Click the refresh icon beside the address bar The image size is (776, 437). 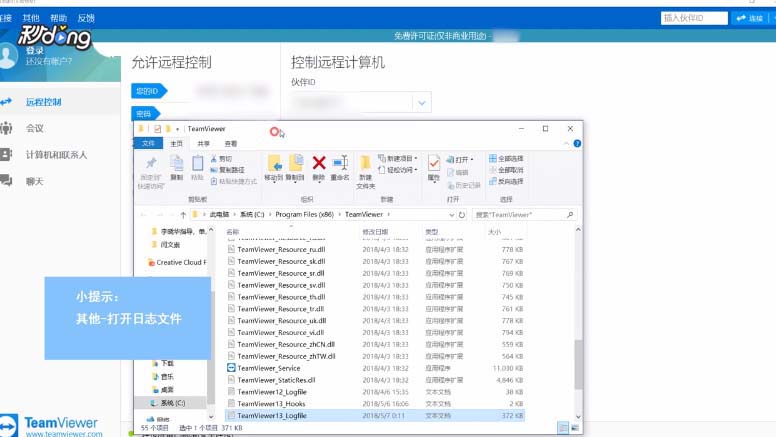[x=462, y=215]
